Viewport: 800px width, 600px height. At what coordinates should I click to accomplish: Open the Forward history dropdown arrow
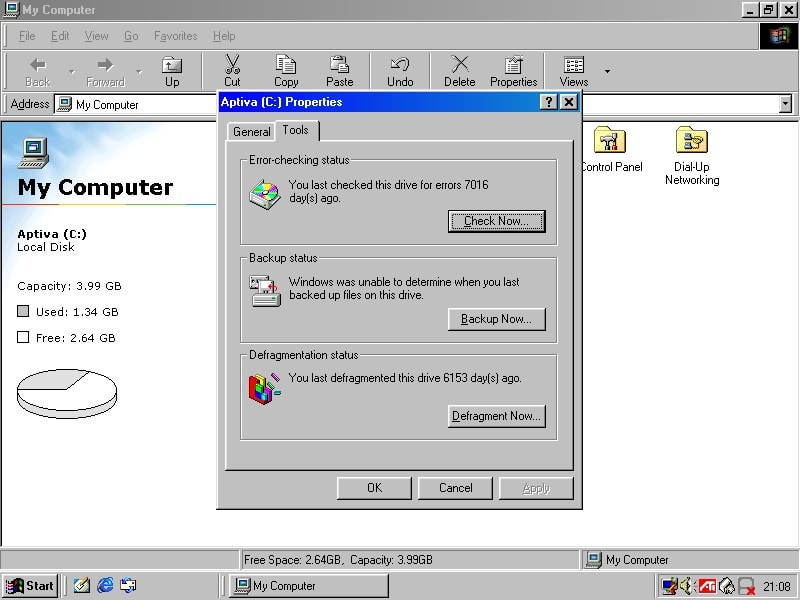coord(139,71)
